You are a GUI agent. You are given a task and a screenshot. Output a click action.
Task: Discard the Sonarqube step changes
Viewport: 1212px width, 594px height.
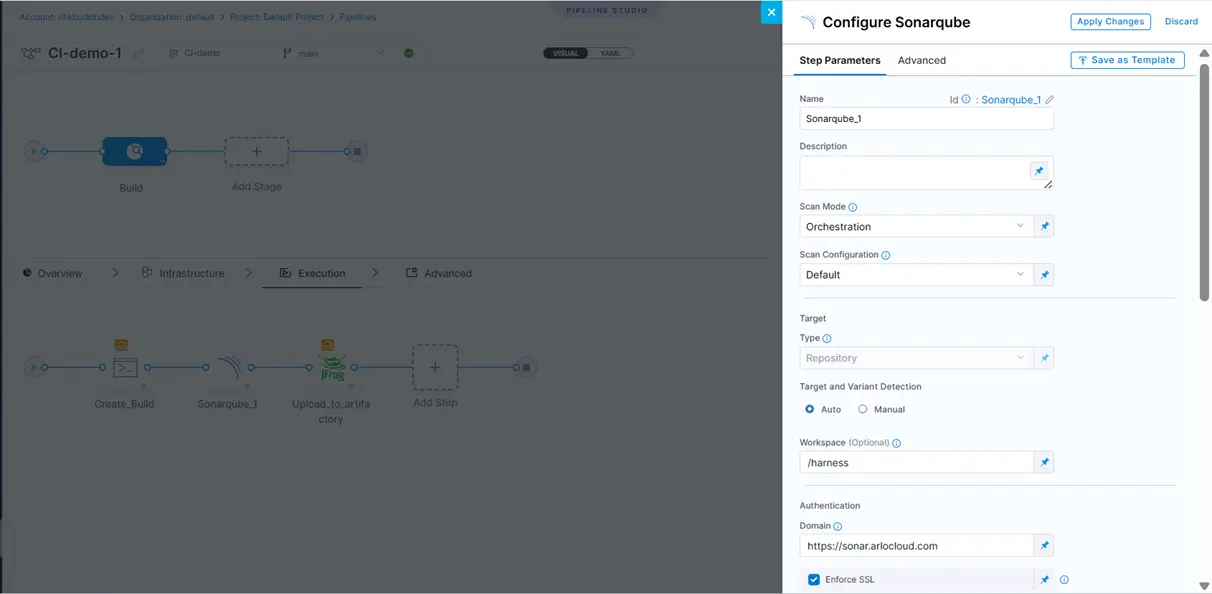pos(1181,21)
